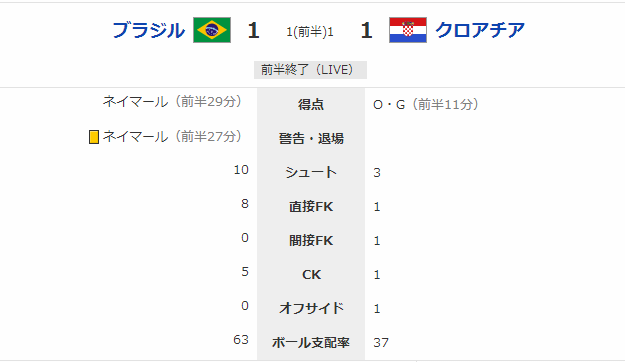Click Neymar's yellow card icon
The image size is (625, 362).
tap(94, 137)
